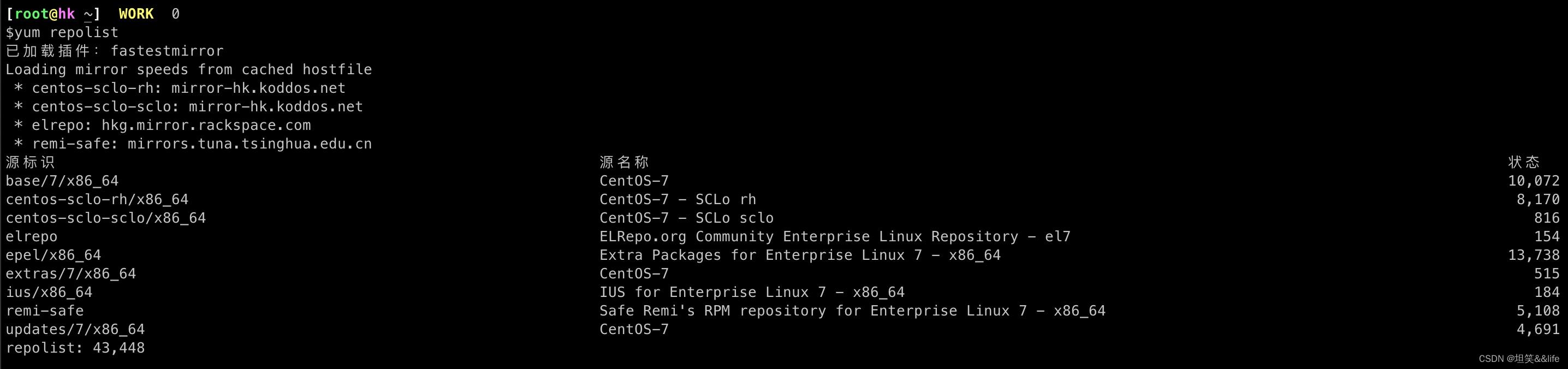The width and height of the screenshot is (1568, 369).
Task: Click the updates/7/x86_64 repo id
Action: coord(75,329)
